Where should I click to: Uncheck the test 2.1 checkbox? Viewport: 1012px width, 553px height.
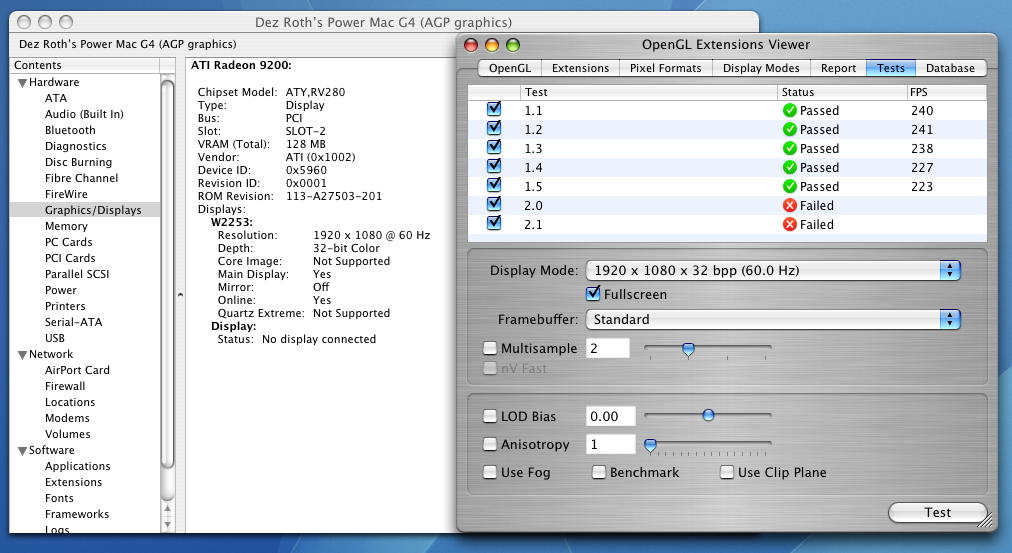click(494, 223)
